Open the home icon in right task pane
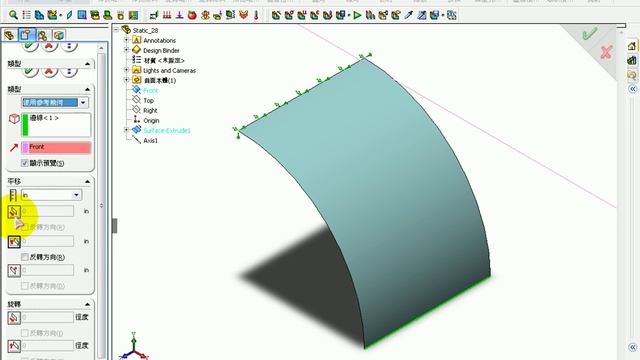 pos(632,46)
